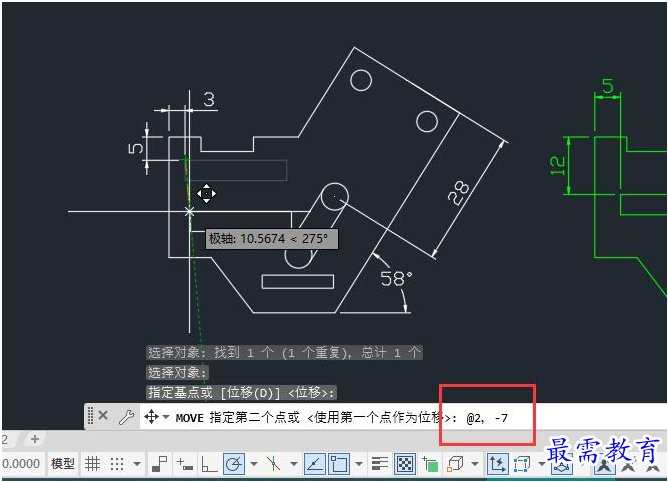Click the 位移(D) displacement option
This screenshot has width=668, height=482.
coord(250,393)
